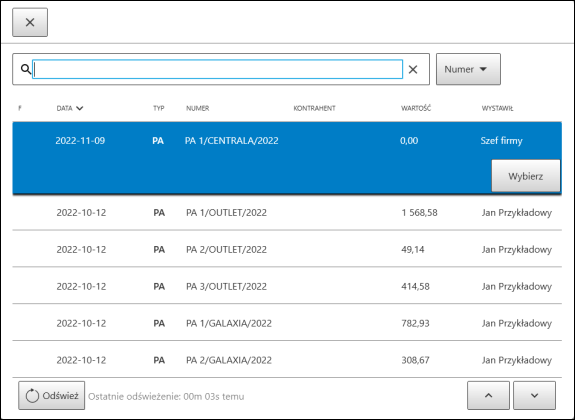The width and height of the screenshot is (575, 420).
Task: Open the Numer filter dropdown
Action: click(468, 69)
